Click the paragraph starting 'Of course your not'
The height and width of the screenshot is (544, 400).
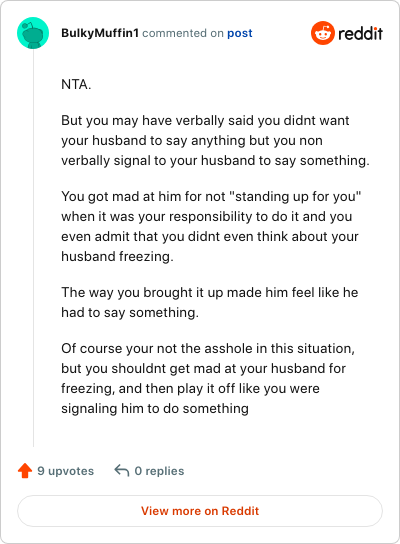click(x=208, y=378)
